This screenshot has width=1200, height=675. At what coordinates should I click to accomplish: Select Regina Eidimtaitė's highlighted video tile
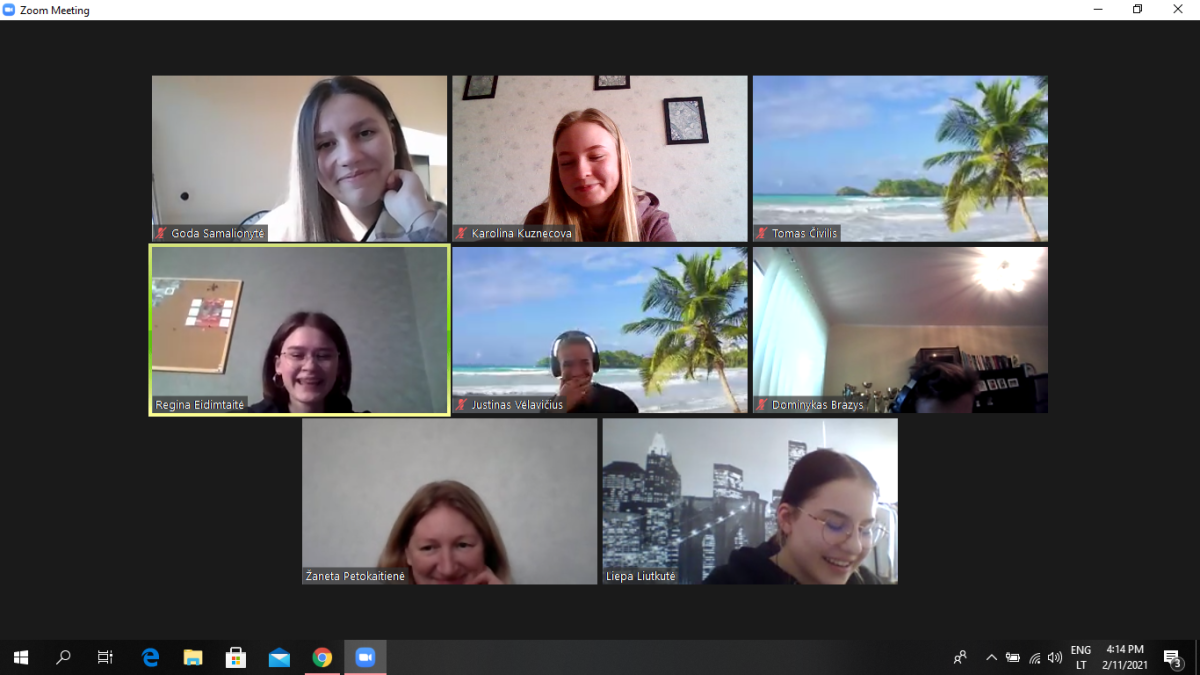point(300,330)
